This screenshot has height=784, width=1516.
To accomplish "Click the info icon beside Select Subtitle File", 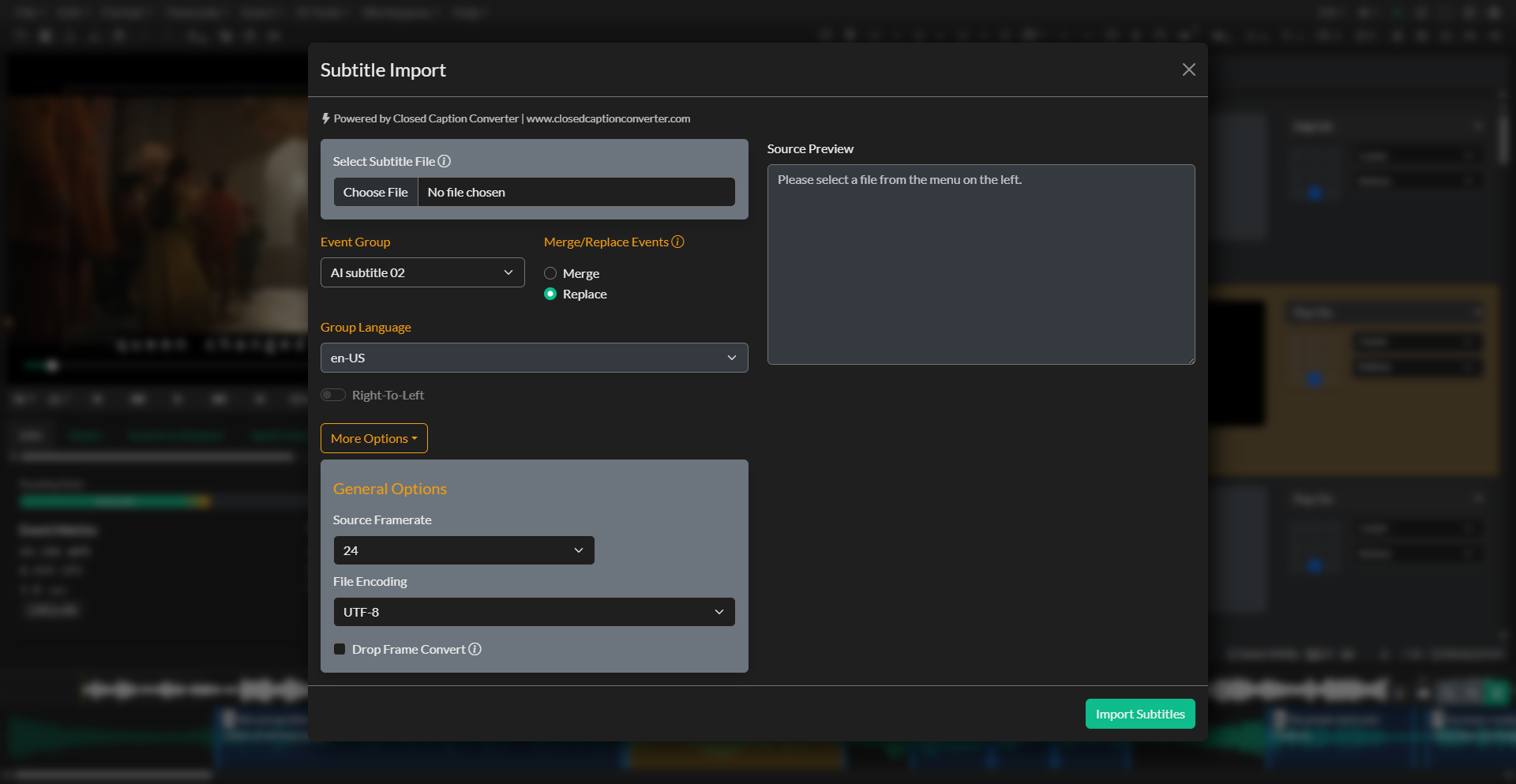I will pos(445,161).
